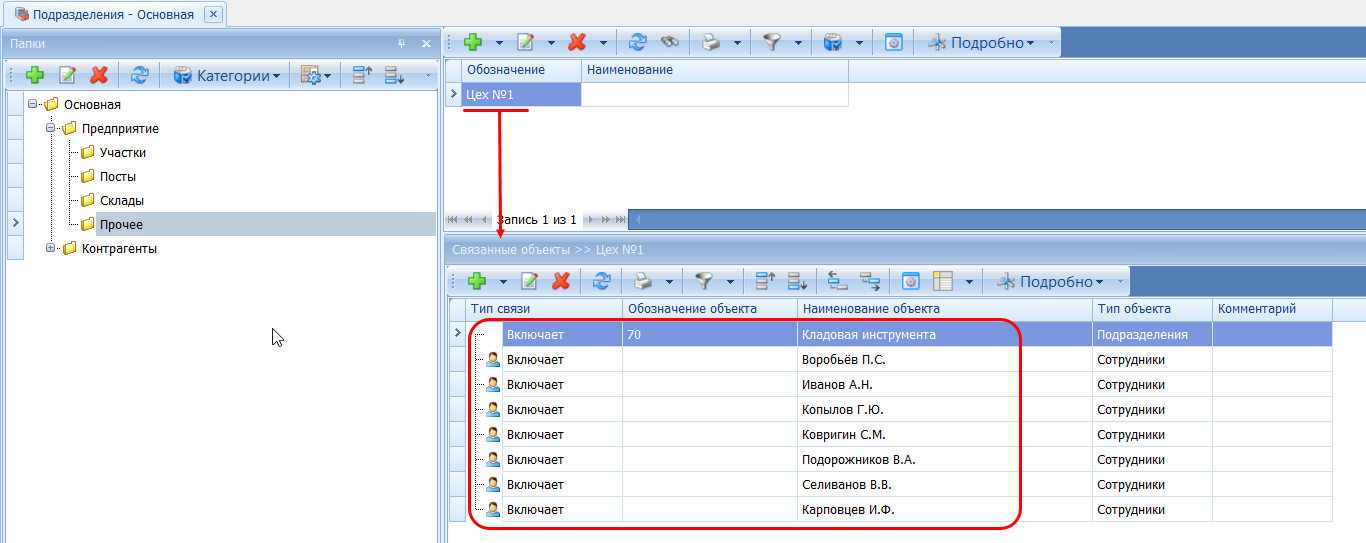Sort by Тип объекта column header
Viewport: 1366px width, 543px height.
tap(1151, 309)
